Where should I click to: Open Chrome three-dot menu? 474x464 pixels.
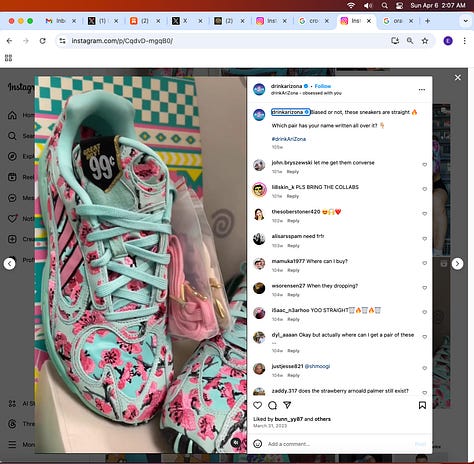[465, 41]
